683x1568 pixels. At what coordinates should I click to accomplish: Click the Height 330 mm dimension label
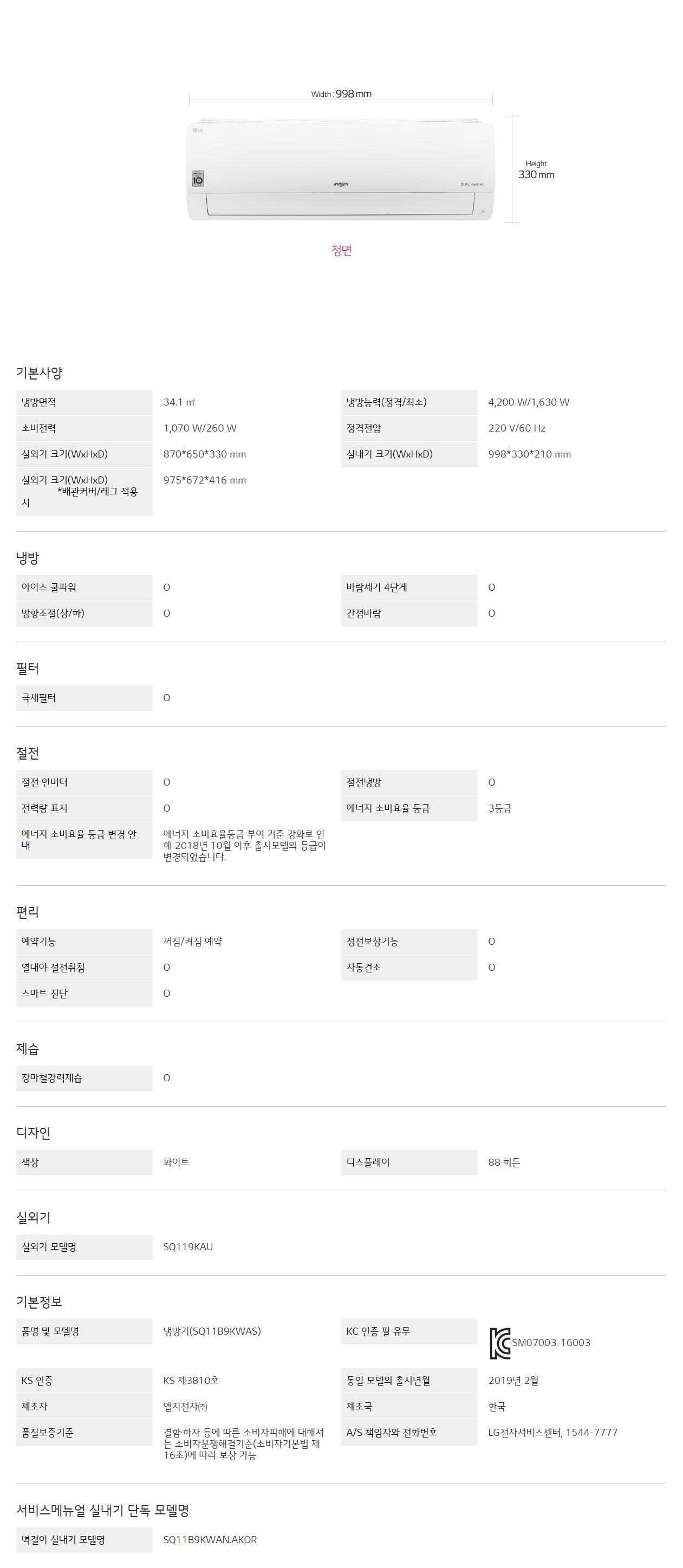click(536, 170)
